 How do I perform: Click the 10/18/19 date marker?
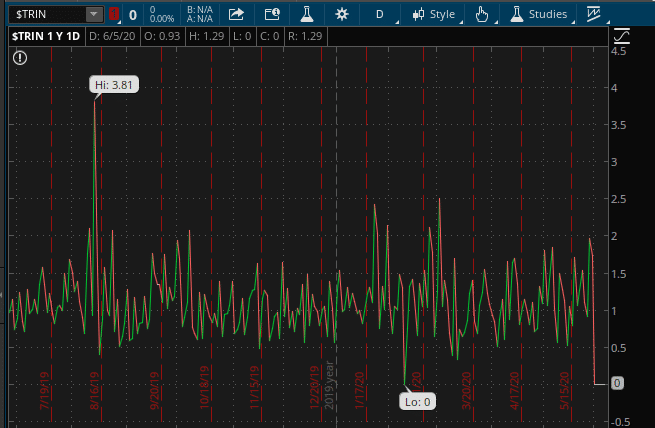204,387
